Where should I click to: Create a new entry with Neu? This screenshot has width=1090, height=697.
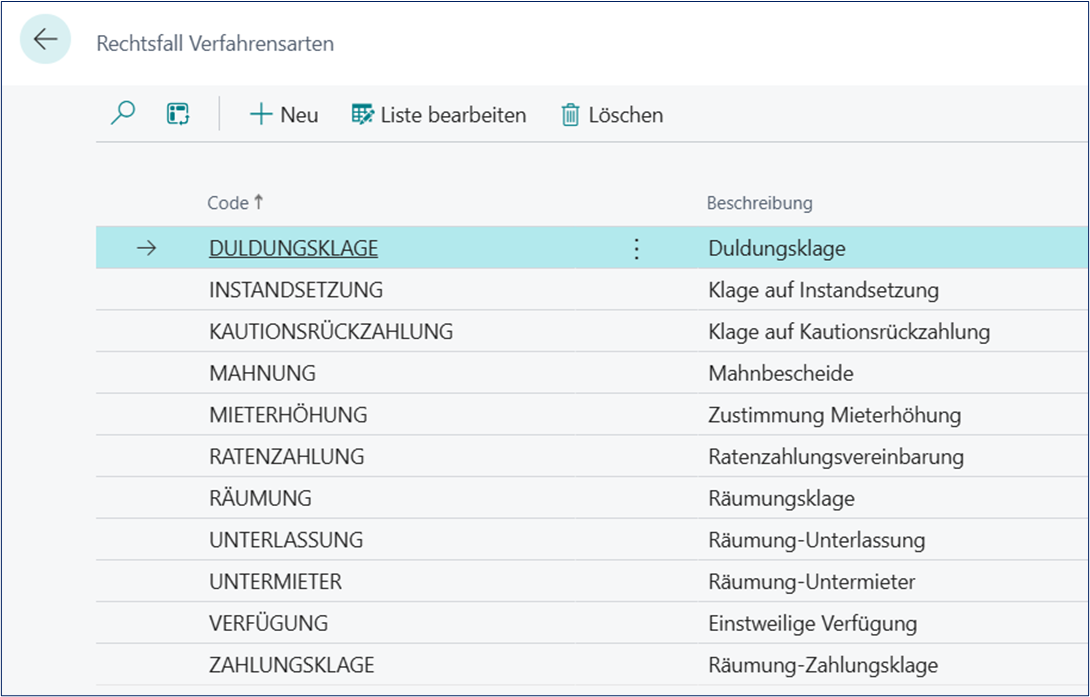click(284, 115)
